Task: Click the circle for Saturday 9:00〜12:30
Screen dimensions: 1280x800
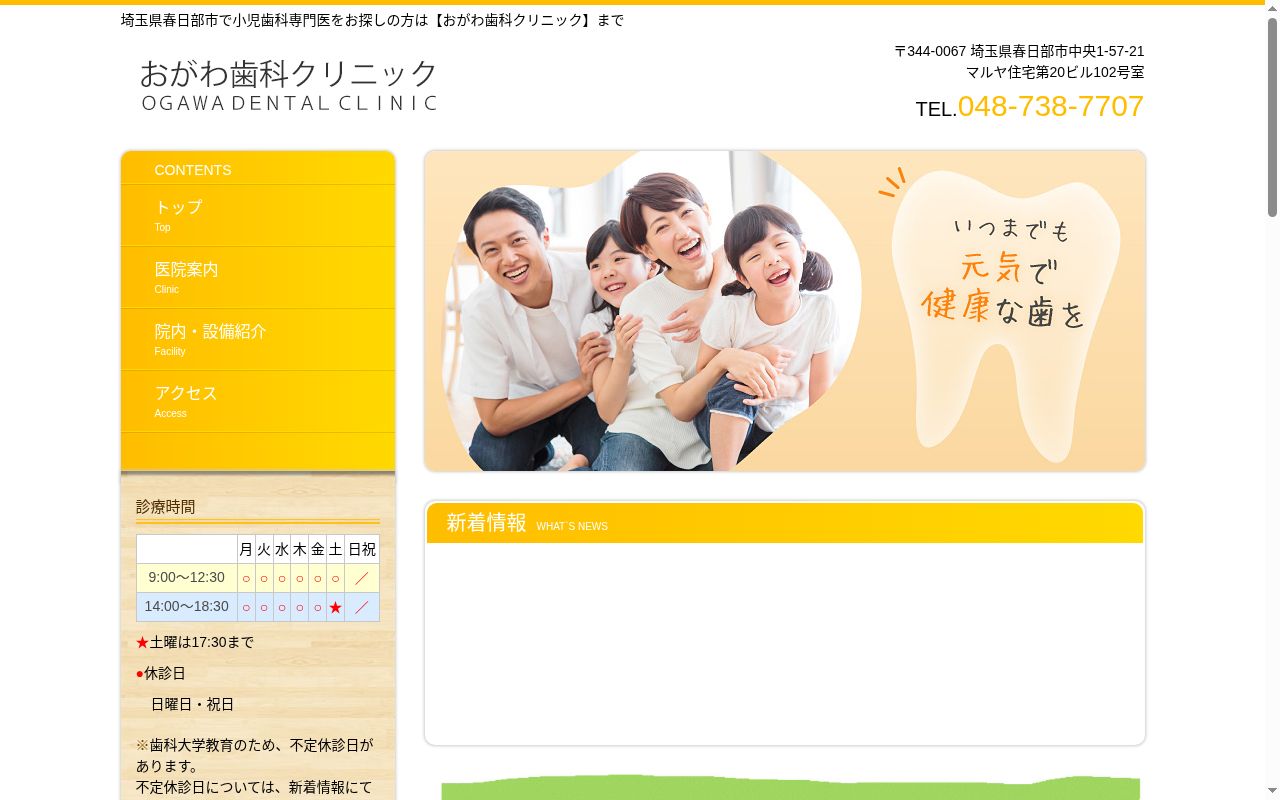Action: point(336,578)
